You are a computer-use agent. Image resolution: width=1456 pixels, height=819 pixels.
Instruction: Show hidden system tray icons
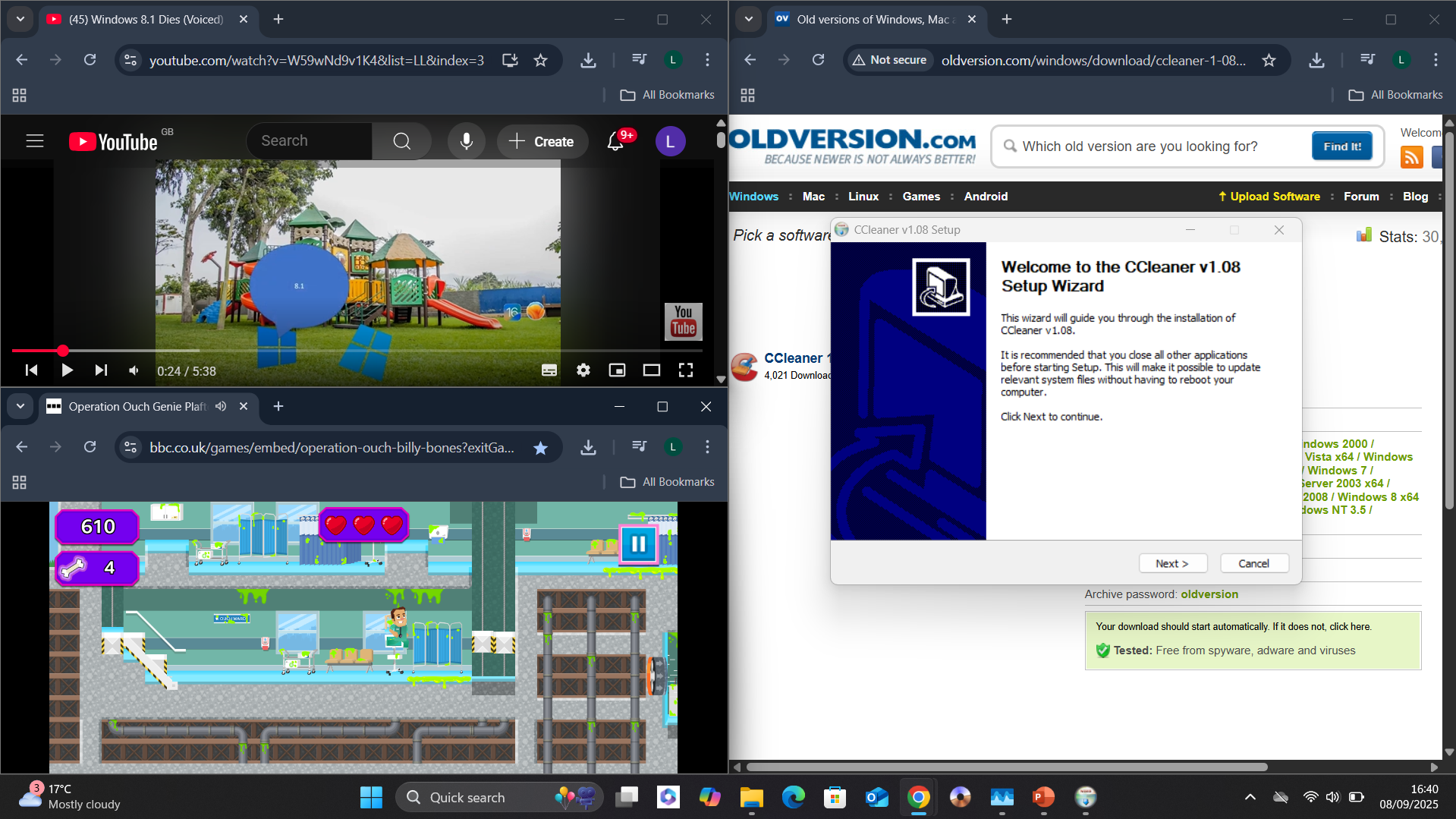point(1250,797)
